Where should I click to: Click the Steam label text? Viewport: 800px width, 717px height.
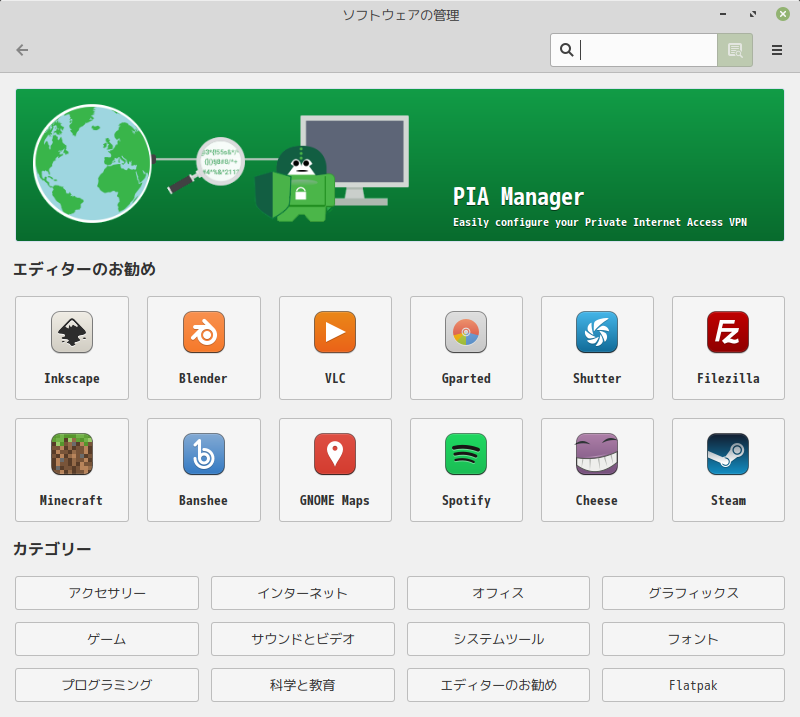click(729, 501)
